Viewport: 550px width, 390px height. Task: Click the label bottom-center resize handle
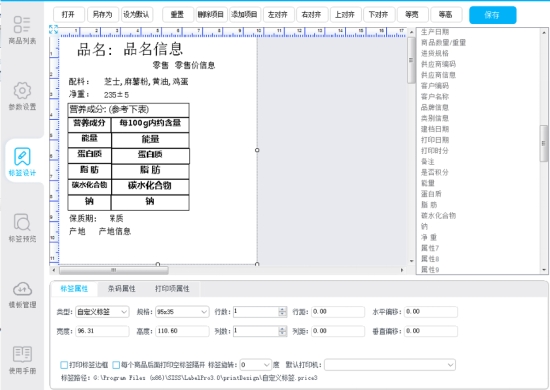[158, 264]
